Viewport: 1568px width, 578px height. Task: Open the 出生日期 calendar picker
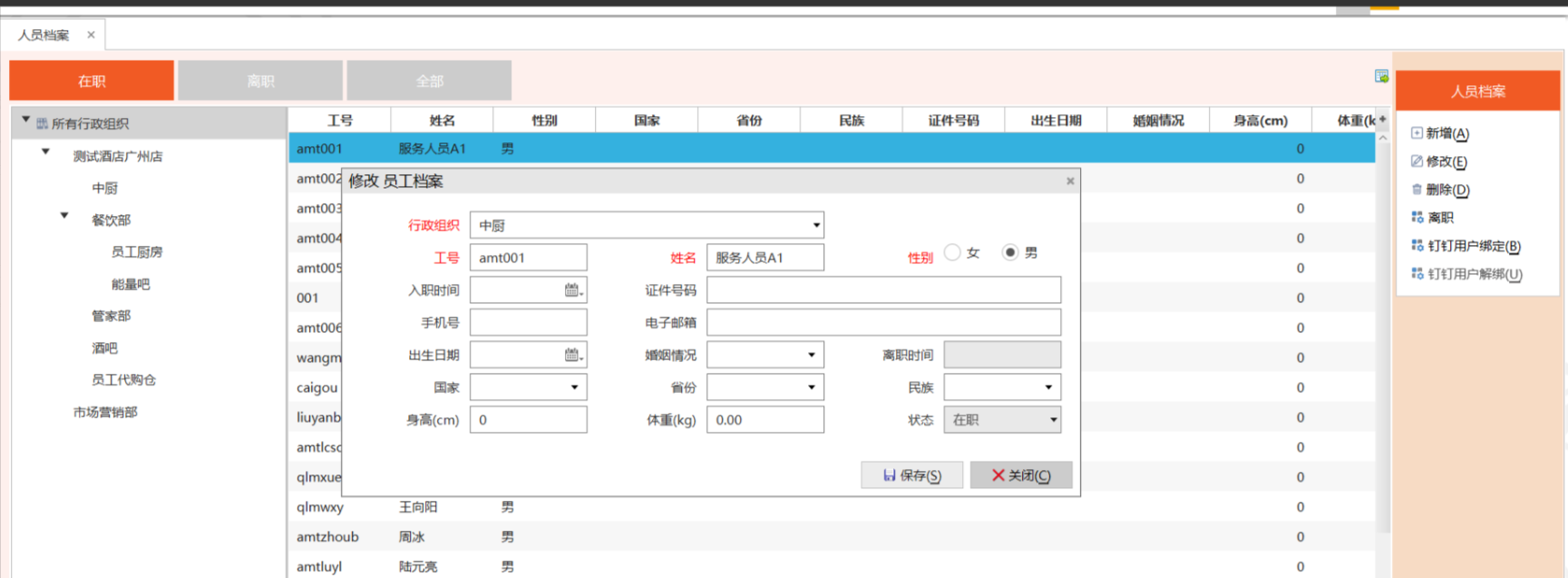(573, 355)
